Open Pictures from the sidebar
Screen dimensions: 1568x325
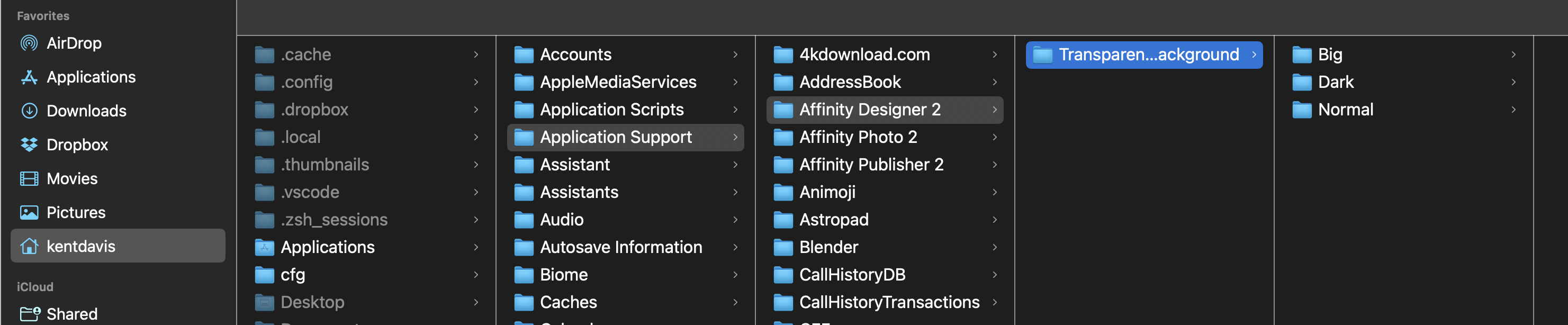(76, 212)
